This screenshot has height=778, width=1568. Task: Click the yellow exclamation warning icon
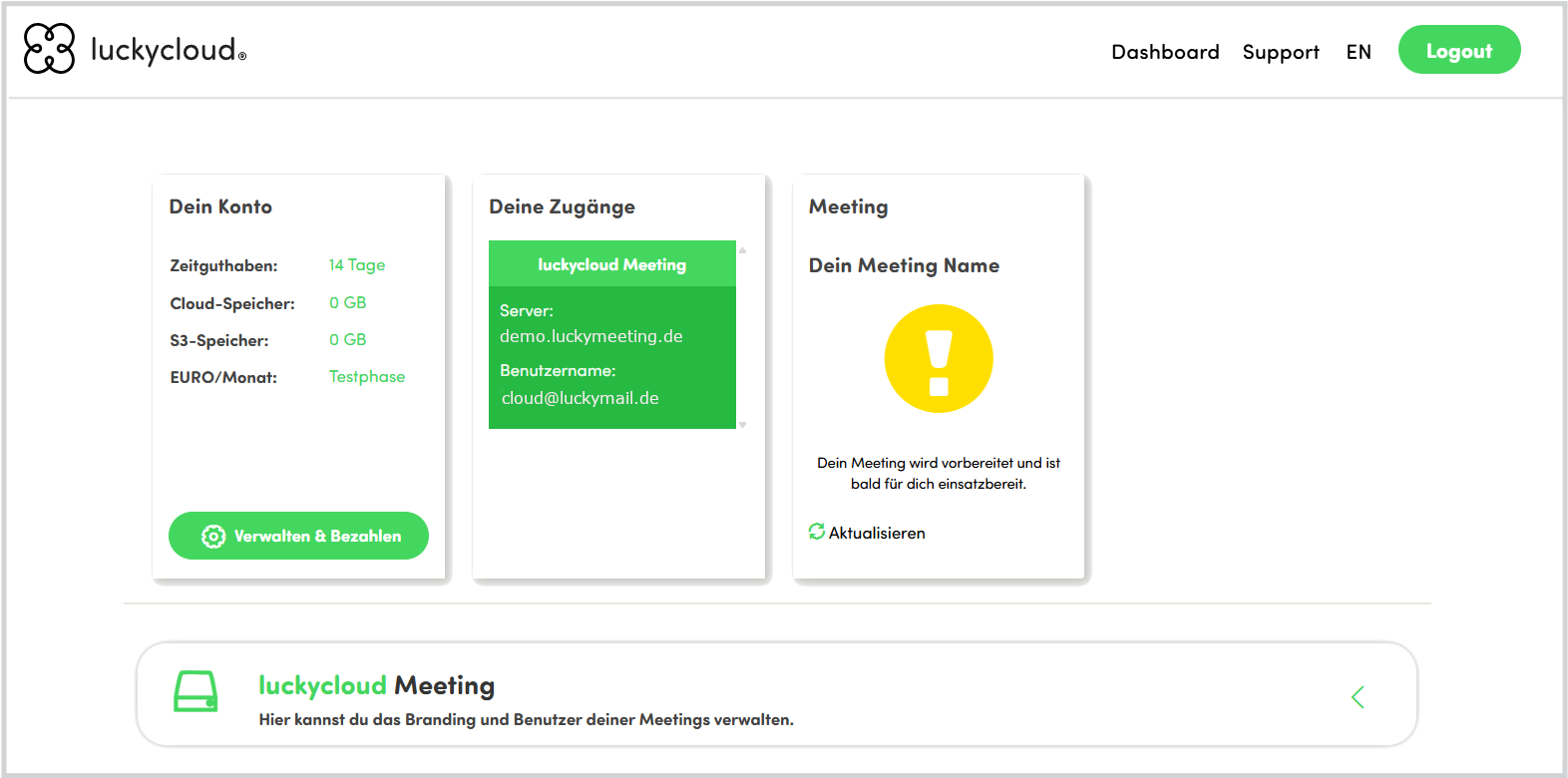[939, 358]
